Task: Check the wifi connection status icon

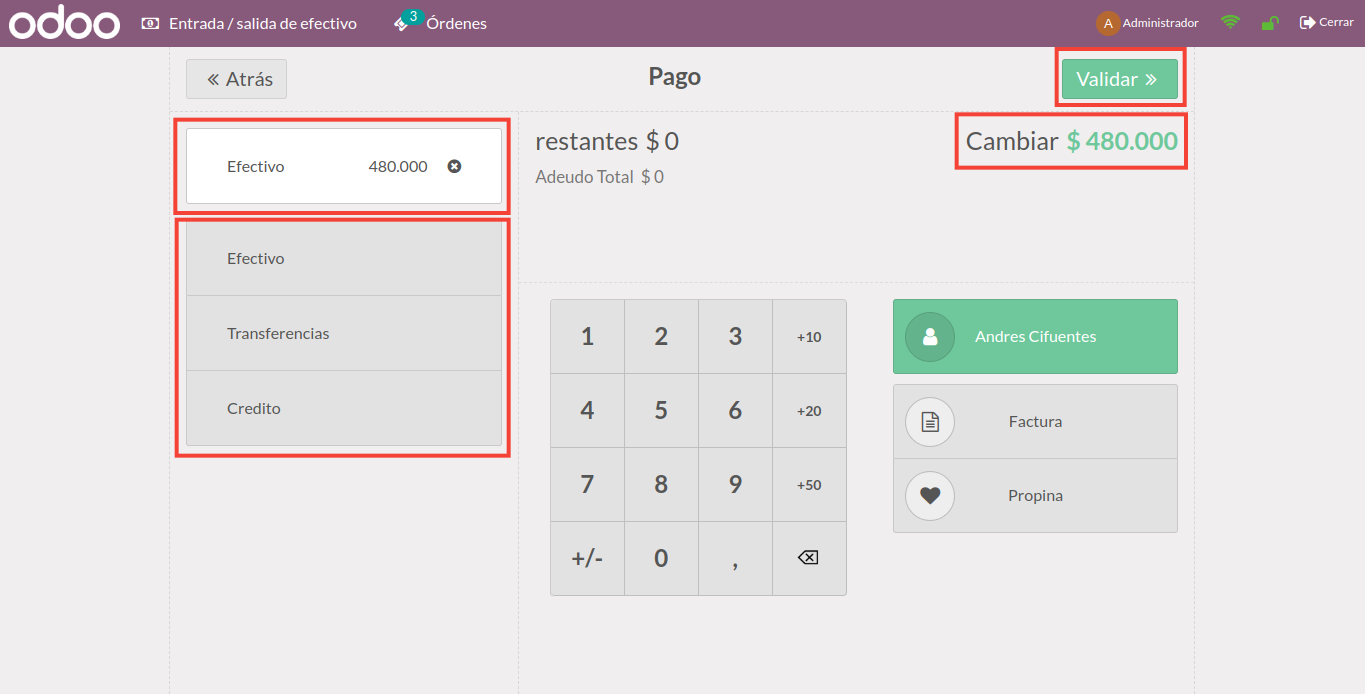Action: pos(1230,22)
